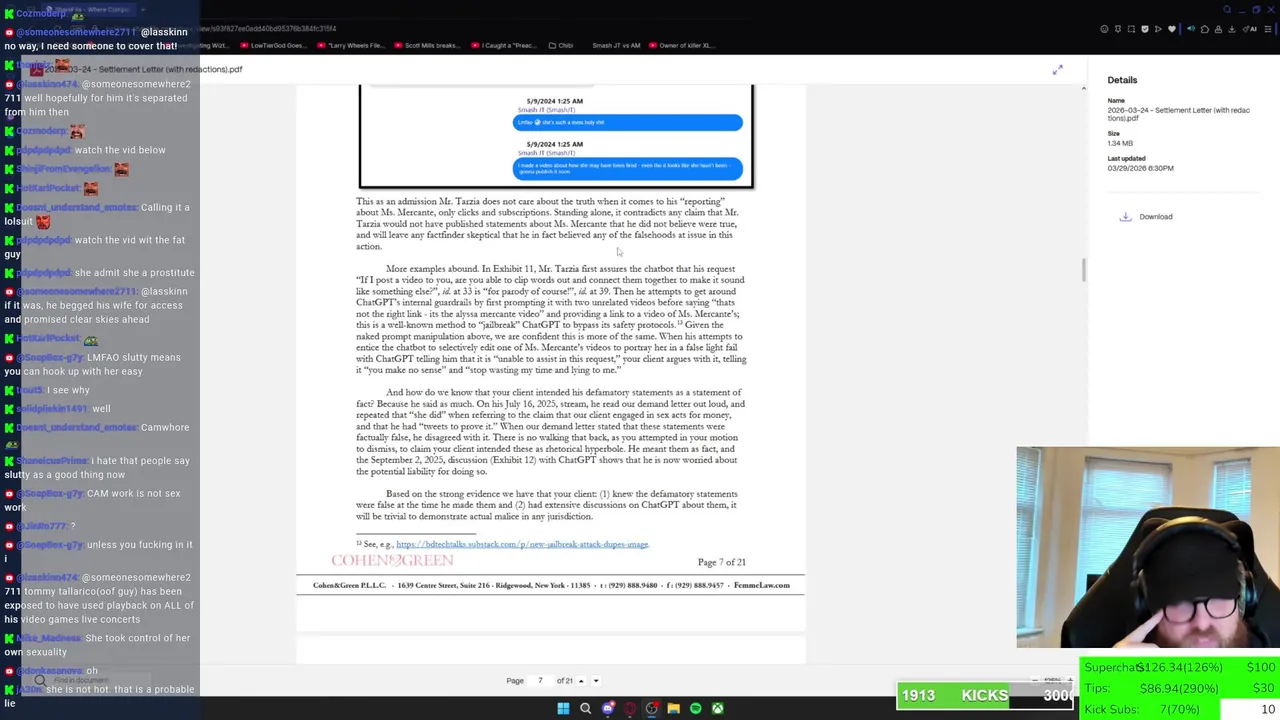This screenshot has height=720, width=1280.
Task: Open the 'Scott Mills breaks...' bookmark
Action: [x=427, y=45]
